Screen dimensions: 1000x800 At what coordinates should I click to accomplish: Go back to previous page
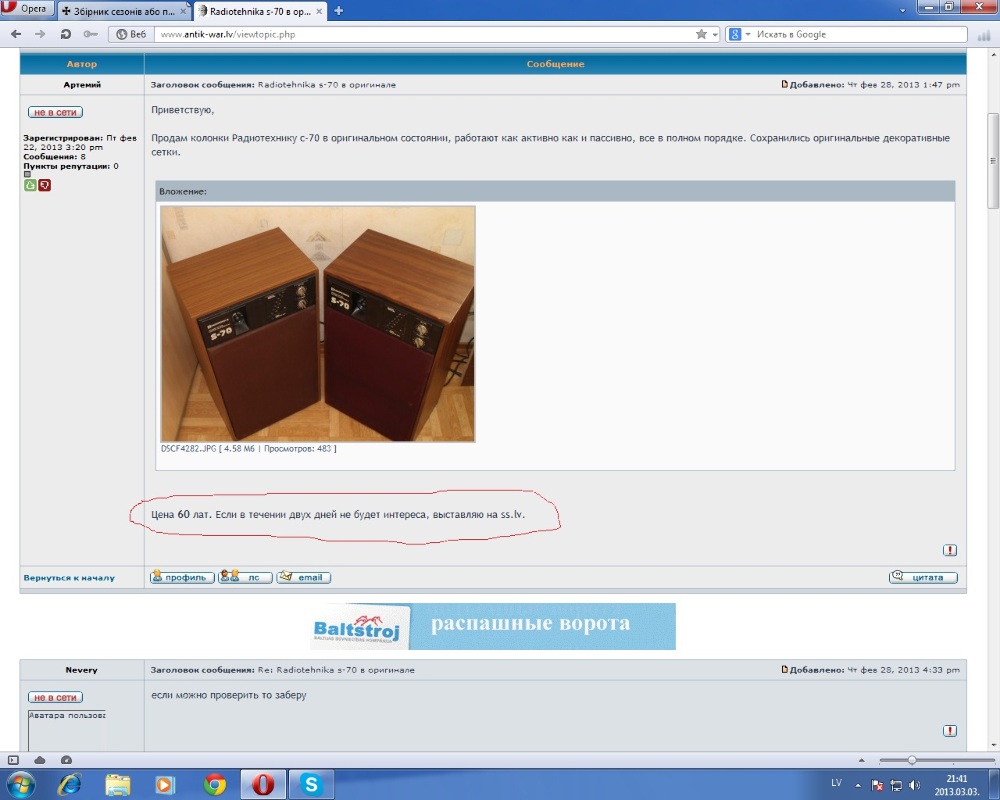pos(16,34)
